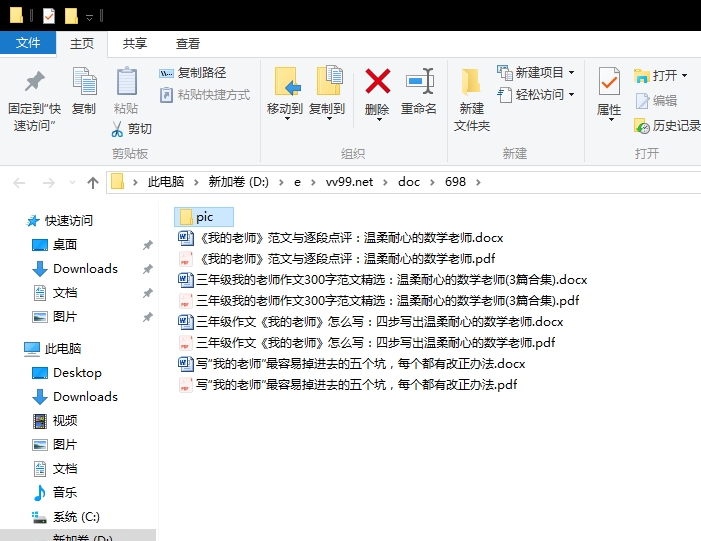Click title bar properties check icon

coord(49,16)
